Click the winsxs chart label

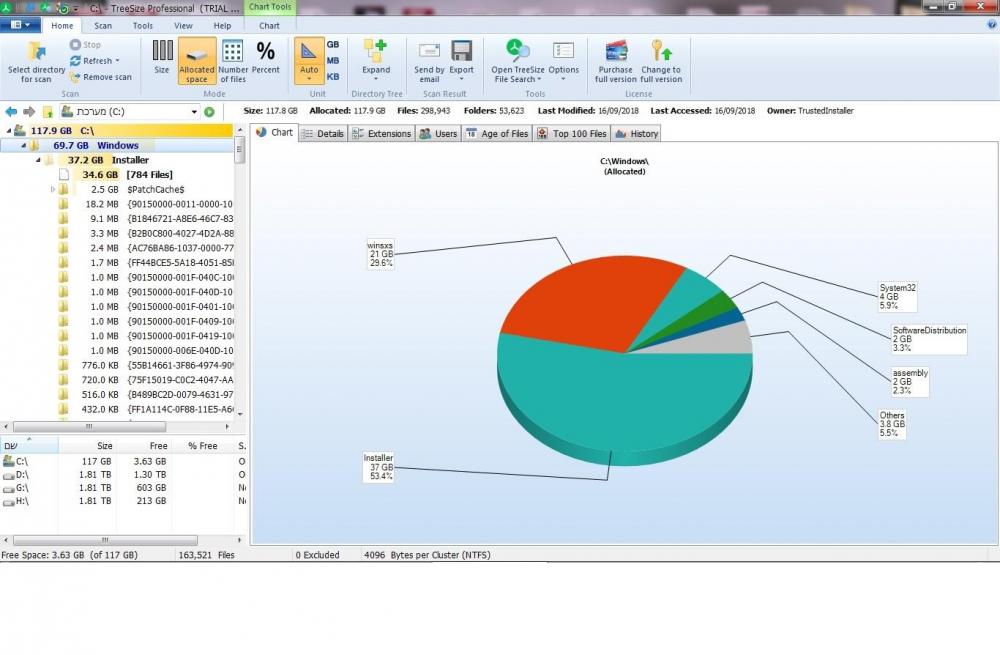click(381, 254)
